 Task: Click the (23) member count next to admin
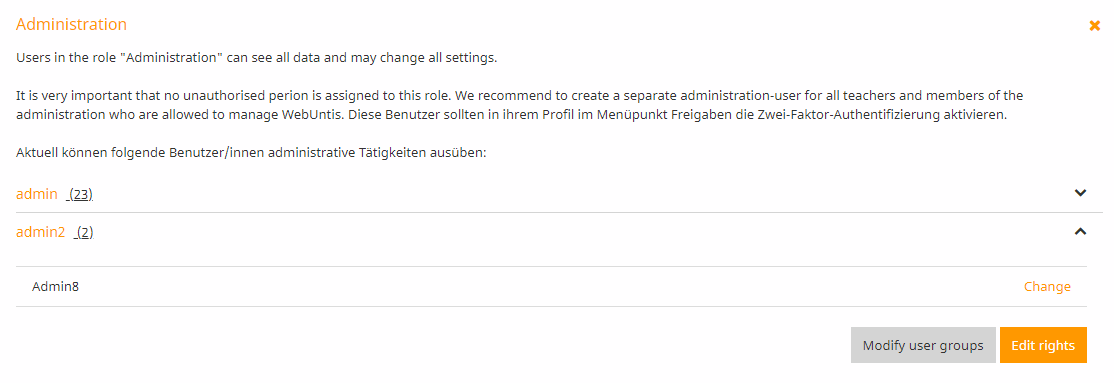click(82, 194)
